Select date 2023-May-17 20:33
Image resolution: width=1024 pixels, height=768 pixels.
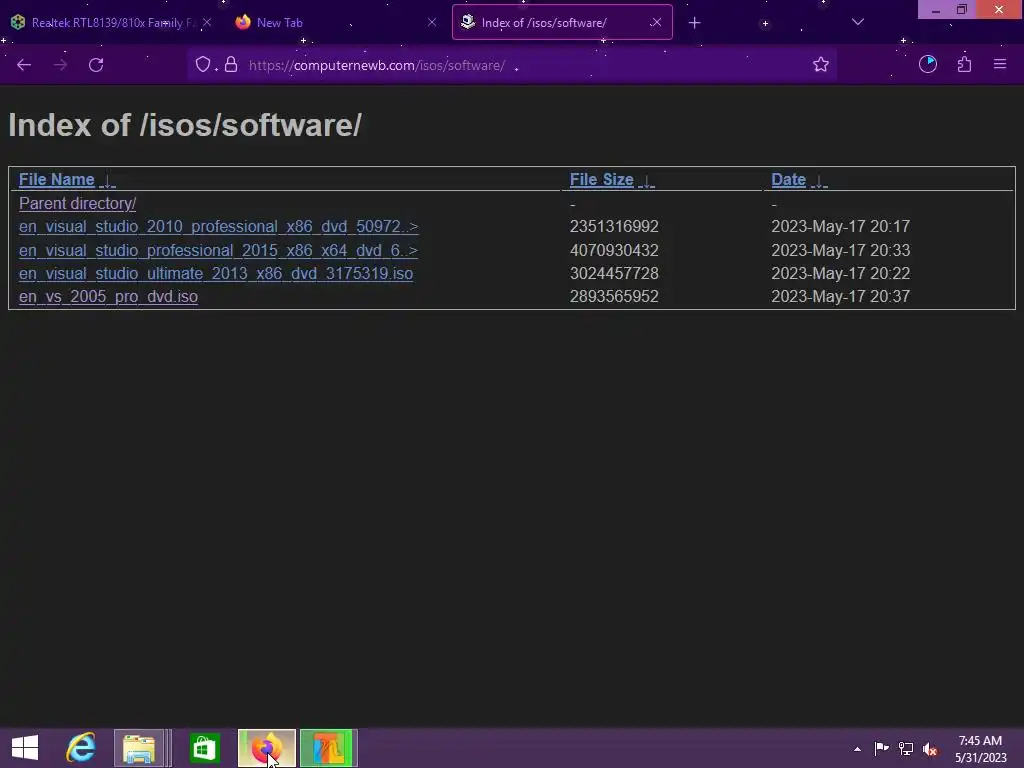840,250
